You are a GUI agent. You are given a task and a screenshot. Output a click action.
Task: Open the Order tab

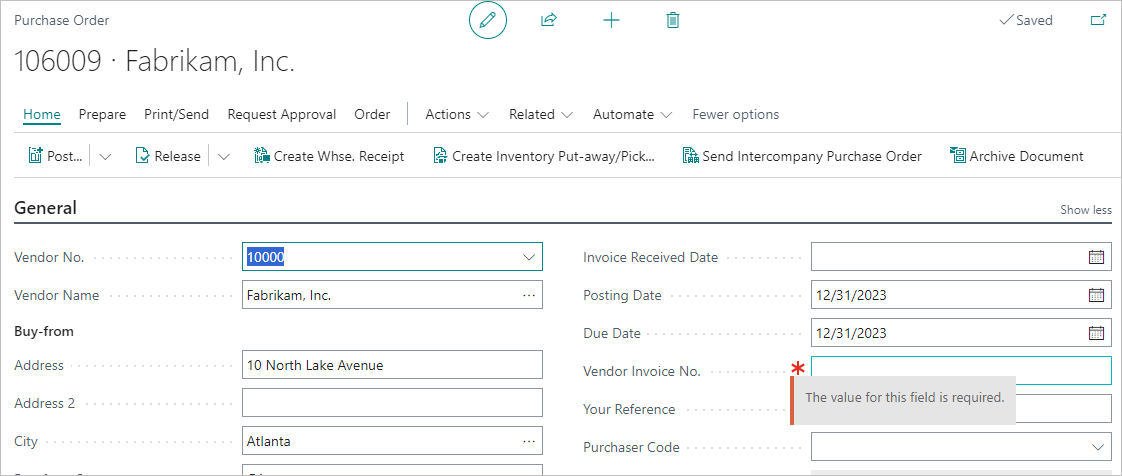tap(373, 115)
